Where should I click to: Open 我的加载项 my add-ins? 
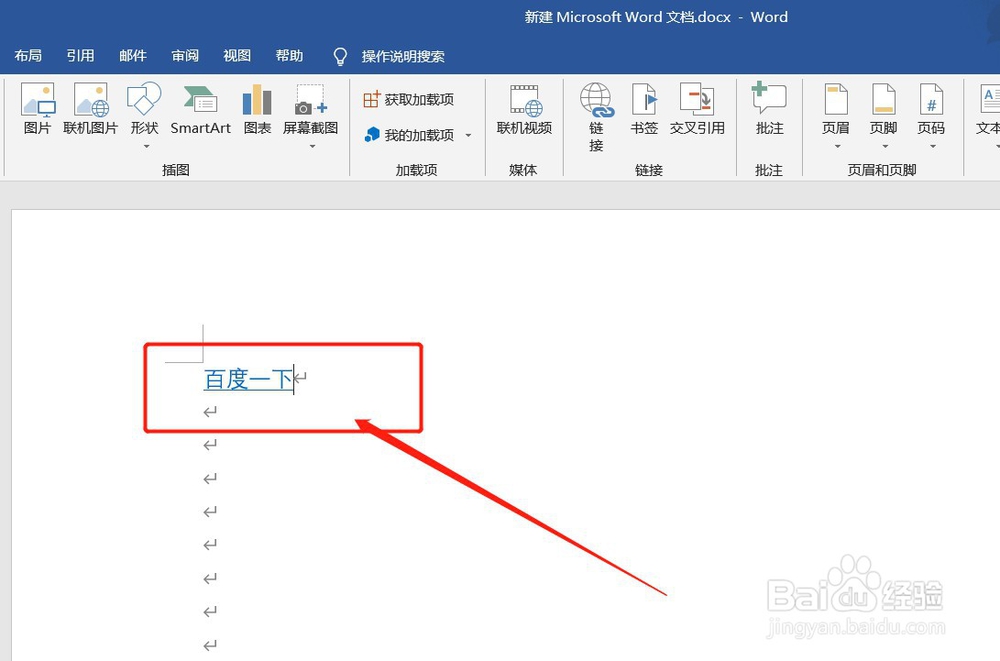click(409, 135)
